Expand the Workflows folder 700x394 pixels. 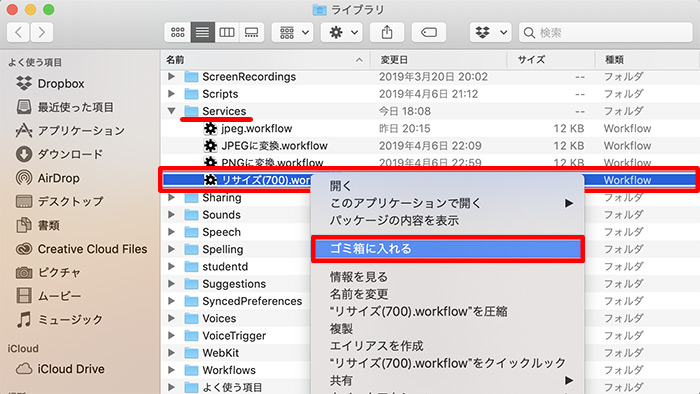[x=171, y=370]
